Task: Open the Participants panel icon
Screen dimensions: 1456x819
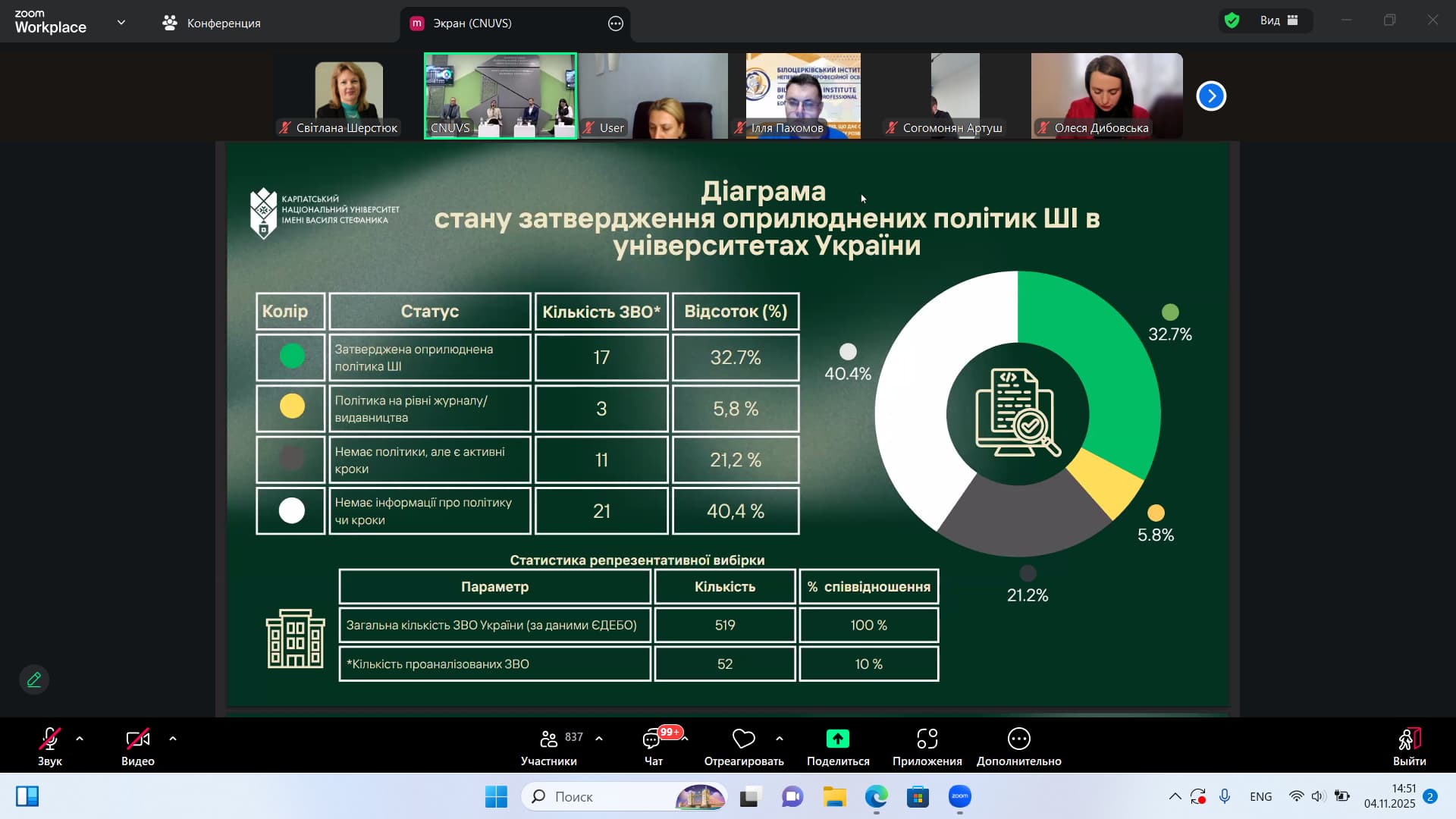Action: coord(548,739)
